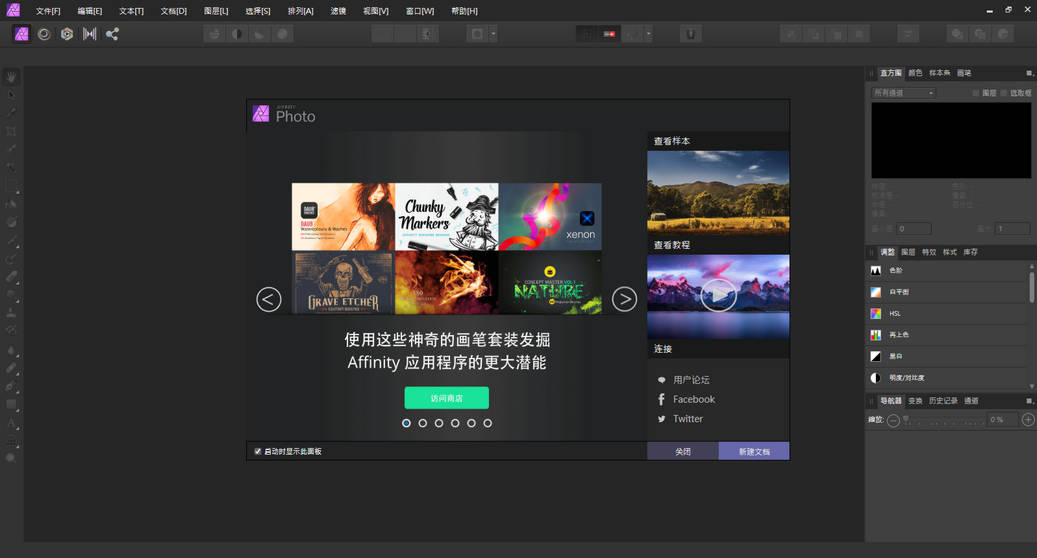The height and width of the screenshot is (558, 1037).
Task: Play the tutorial video under 查看教程
Action: coord(718,296)
